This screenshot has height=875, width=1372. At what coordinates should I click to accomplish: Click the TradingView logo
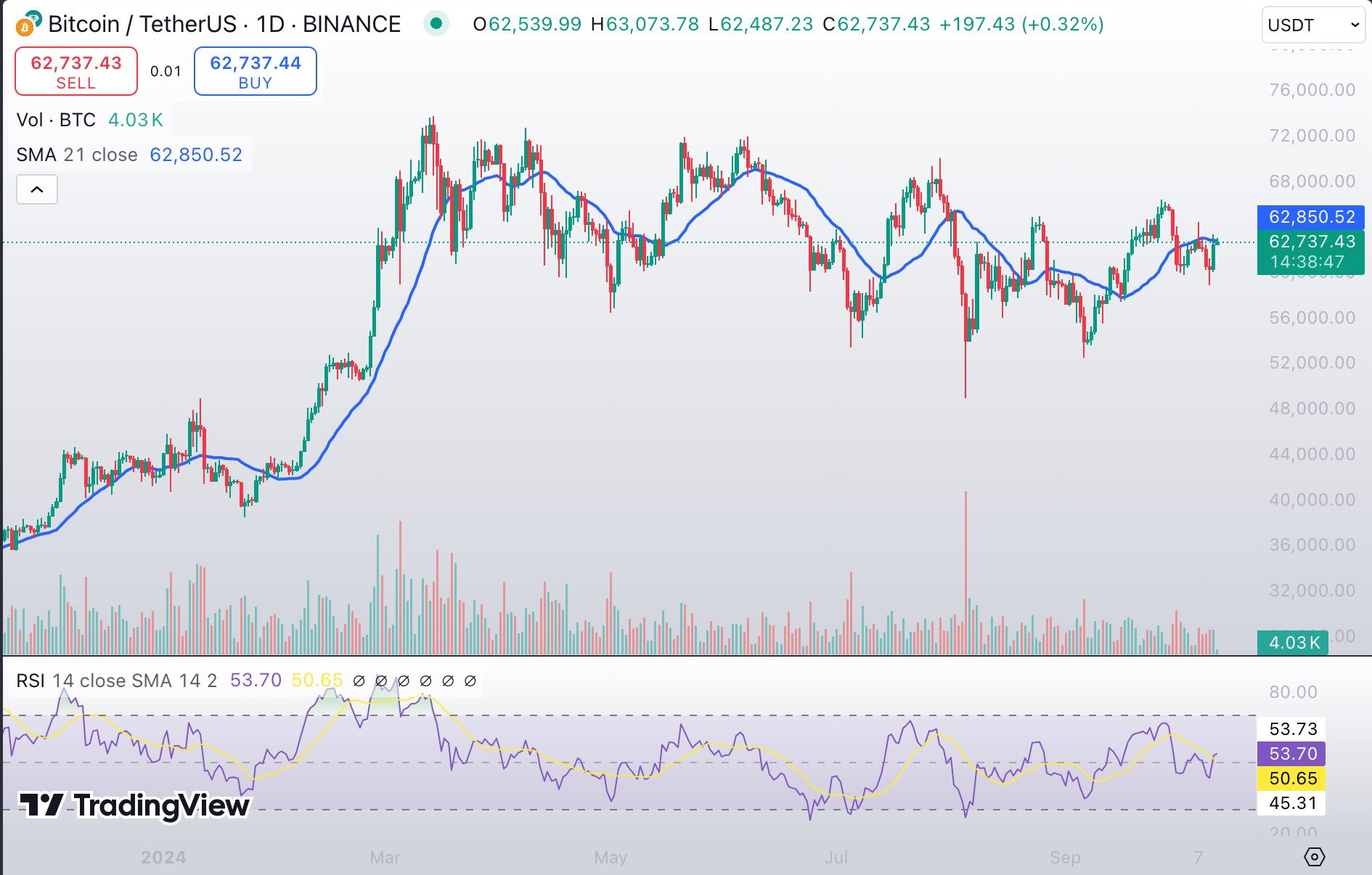tap(135, 805)
